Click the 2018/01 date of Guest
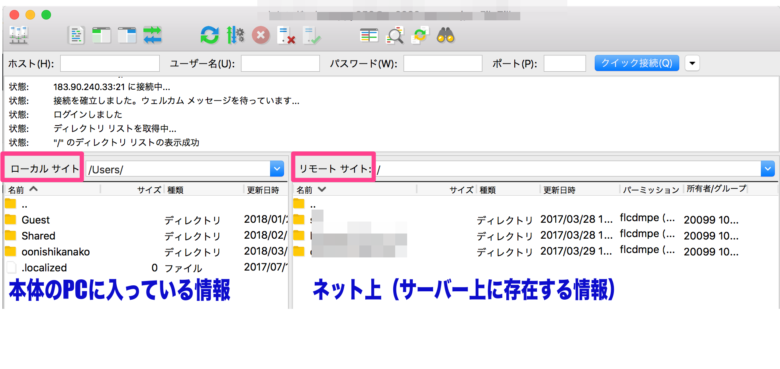Image resolution: width=780 pixels, height=369 pixels. pos(266,219)
